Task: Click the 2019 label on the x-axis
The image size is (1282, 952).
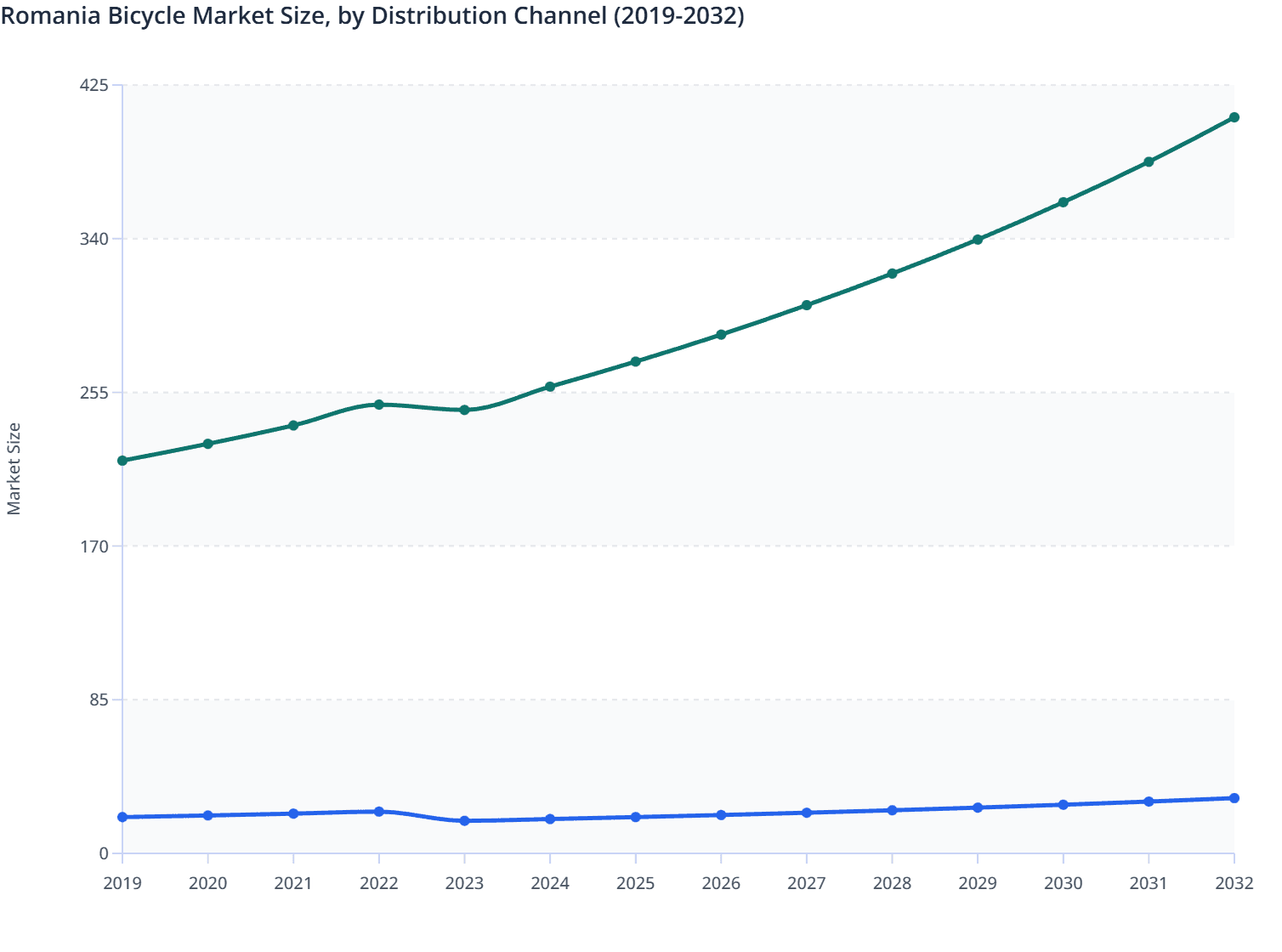Action: tap(122, 884)
